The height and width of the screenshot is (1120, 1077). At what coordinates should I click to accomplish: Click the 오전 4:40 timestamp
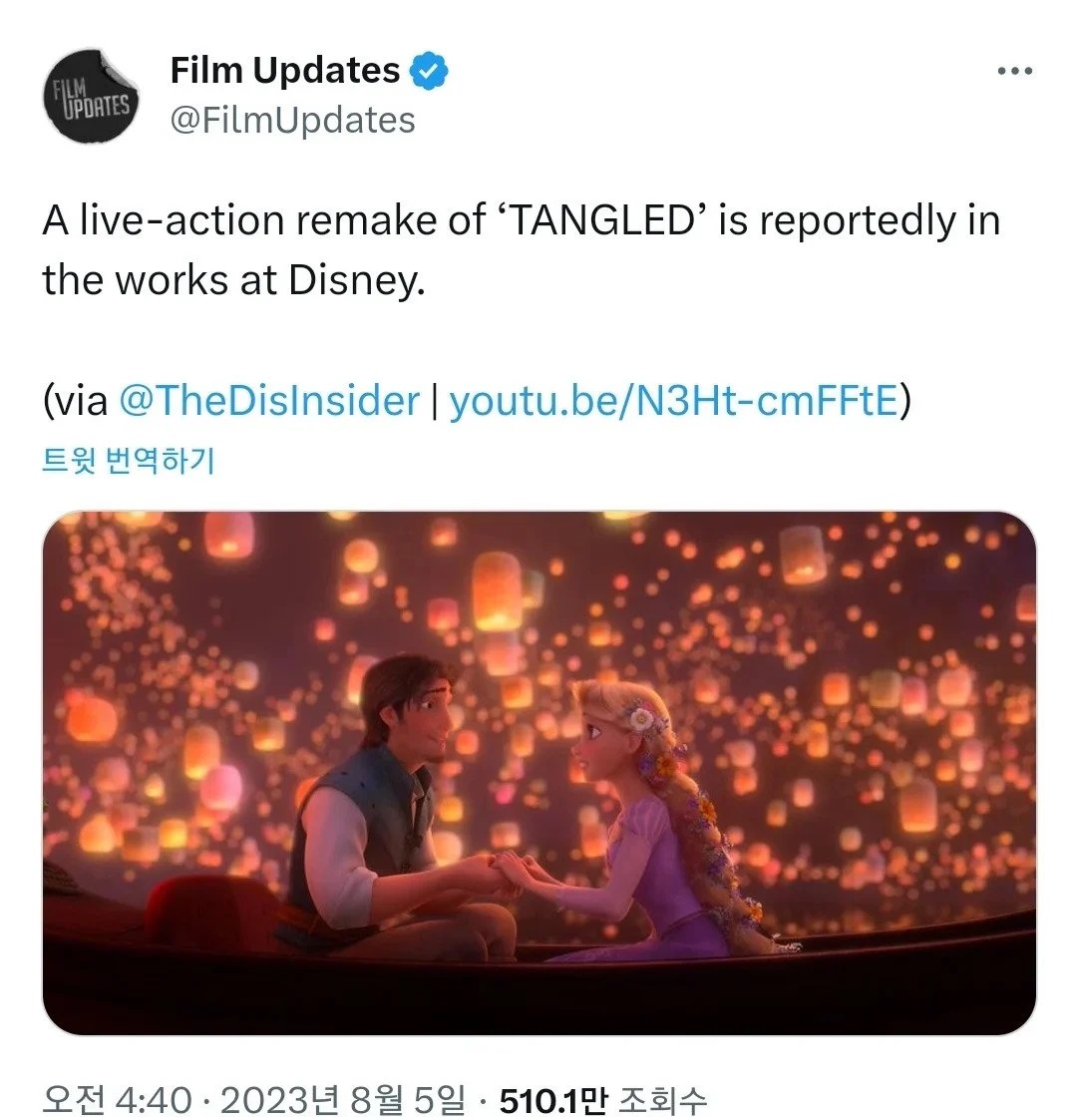pyautogui.click(x=117, y=1100)
